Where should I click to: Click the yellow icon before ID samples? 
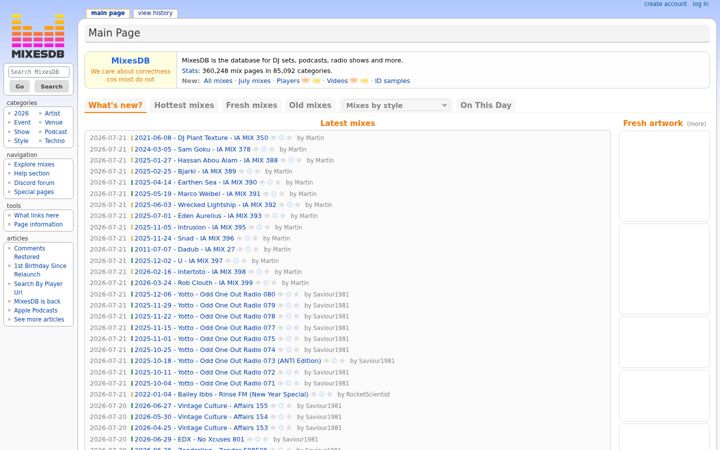pyautogui.click(x=364, y=81)
